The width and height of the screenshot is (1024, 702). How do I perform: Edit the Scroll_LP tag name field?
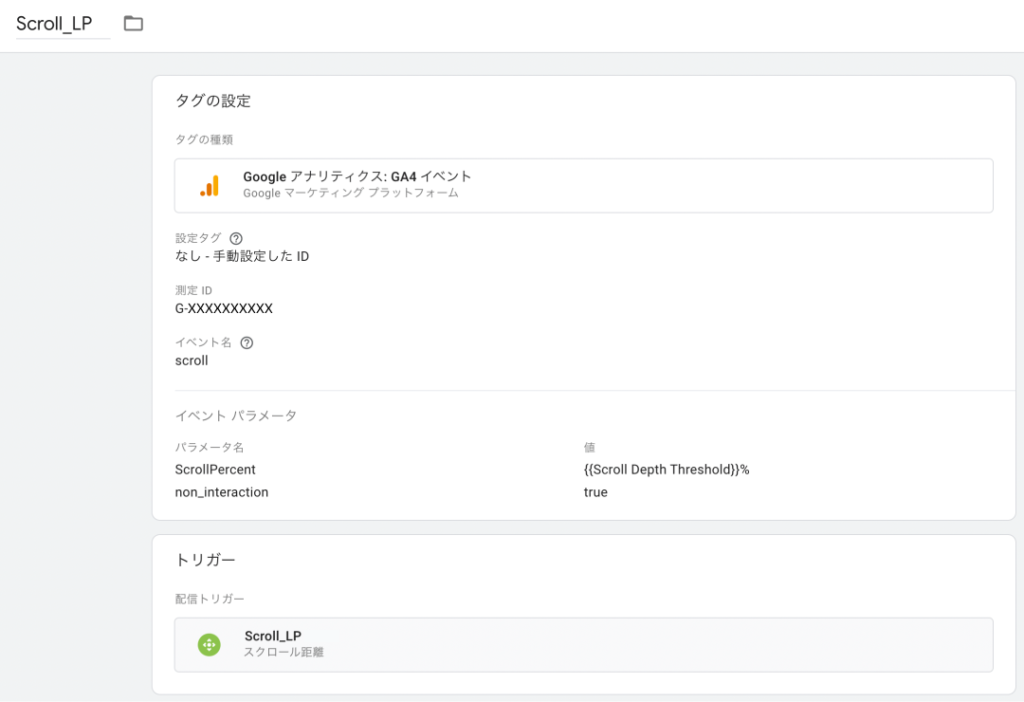point(55,24)
